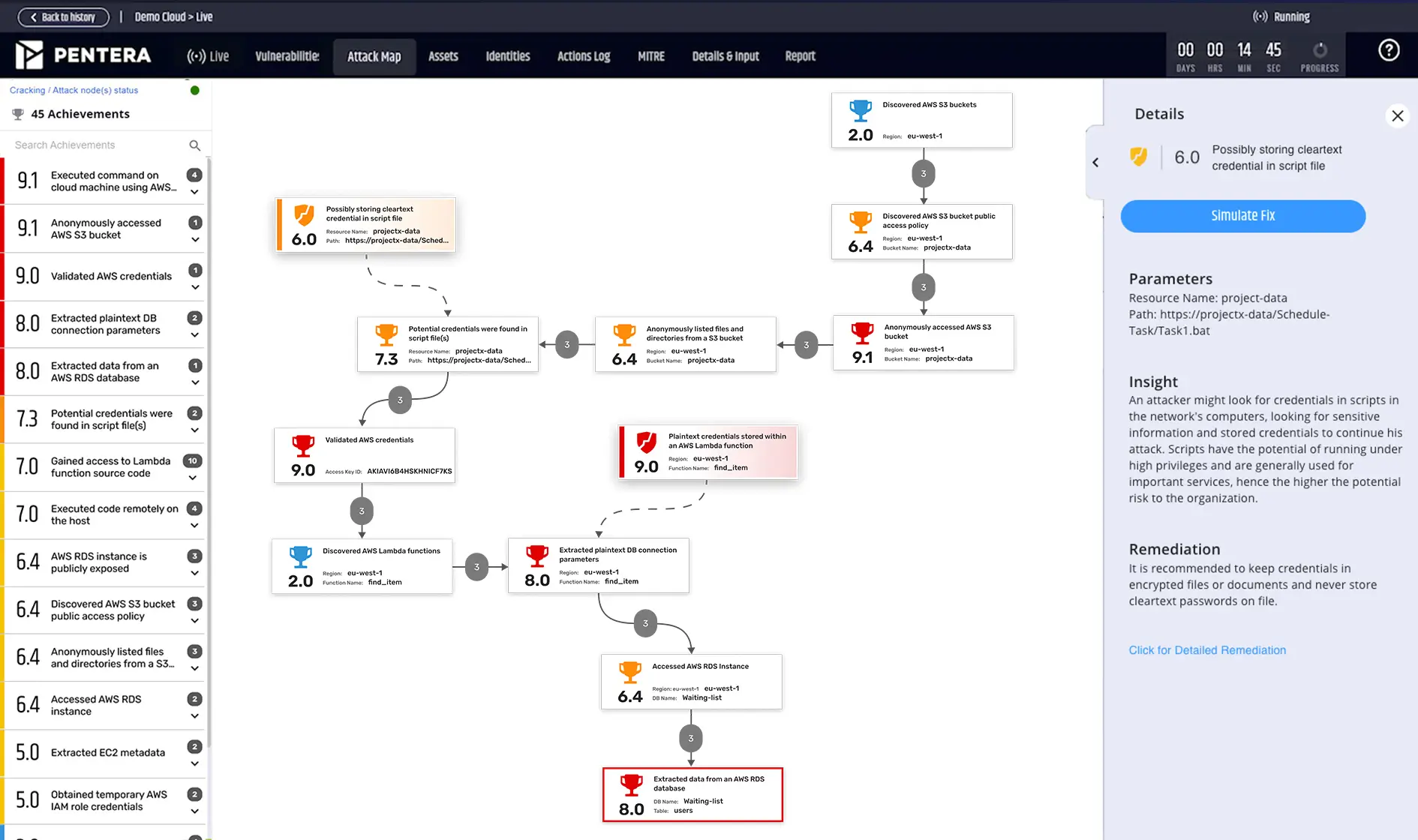Click the Demo Cloud > Live breadcrumb
This screenshot has height=840, width=1418.
173,16
